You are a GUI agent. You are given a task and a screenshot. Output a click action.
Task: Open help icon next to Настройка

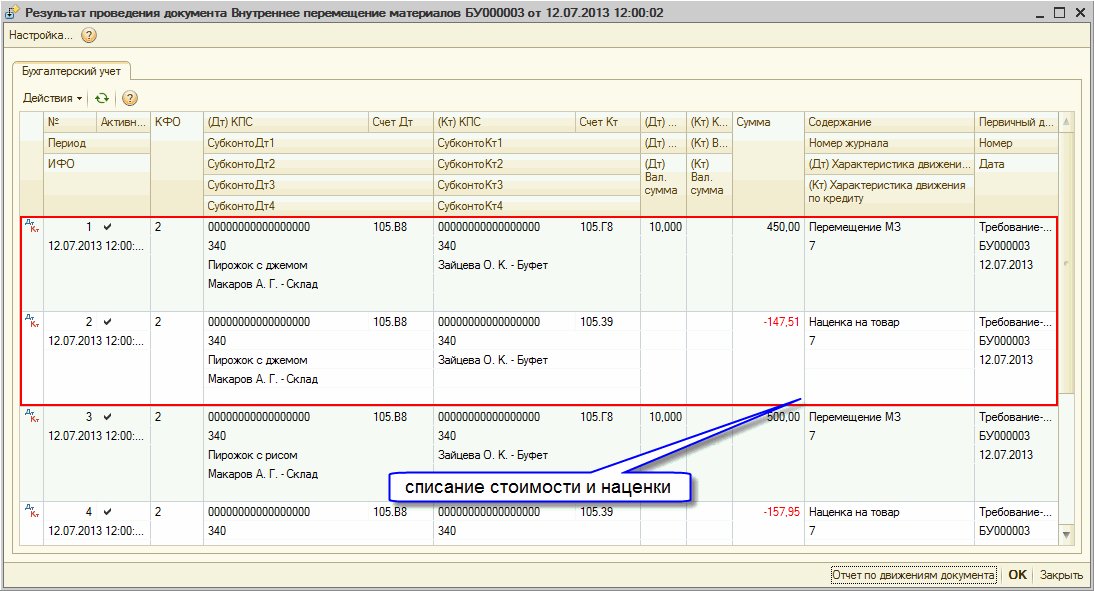(89, 36)
